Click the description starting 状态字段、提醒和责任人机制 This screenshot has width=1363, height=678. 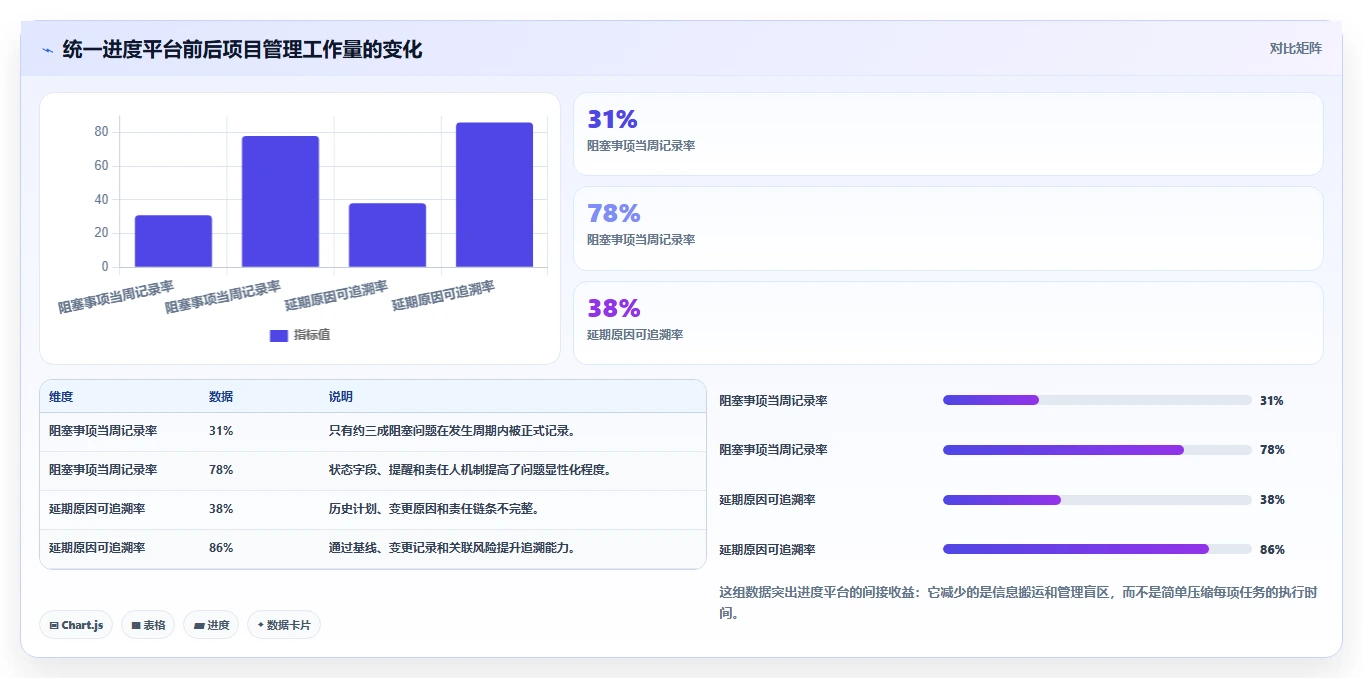click(470, 470)
